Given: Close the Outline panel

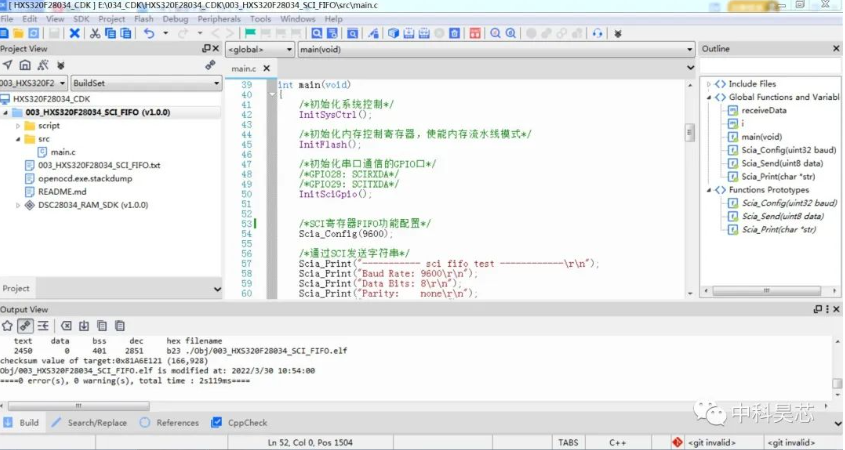Looking at the screenshot, I should (x=836, y=49).
